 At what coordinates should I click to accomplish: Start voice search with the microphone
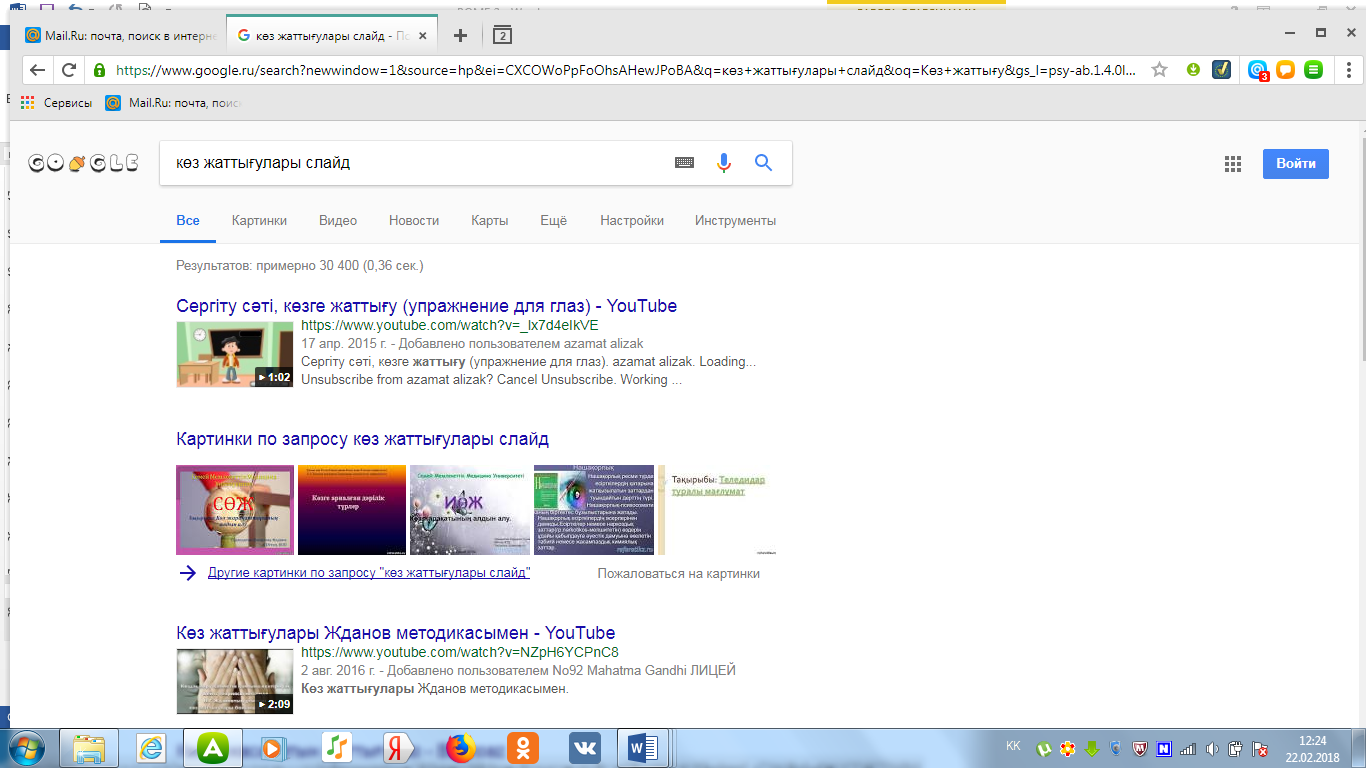click(x=724, y=163)
